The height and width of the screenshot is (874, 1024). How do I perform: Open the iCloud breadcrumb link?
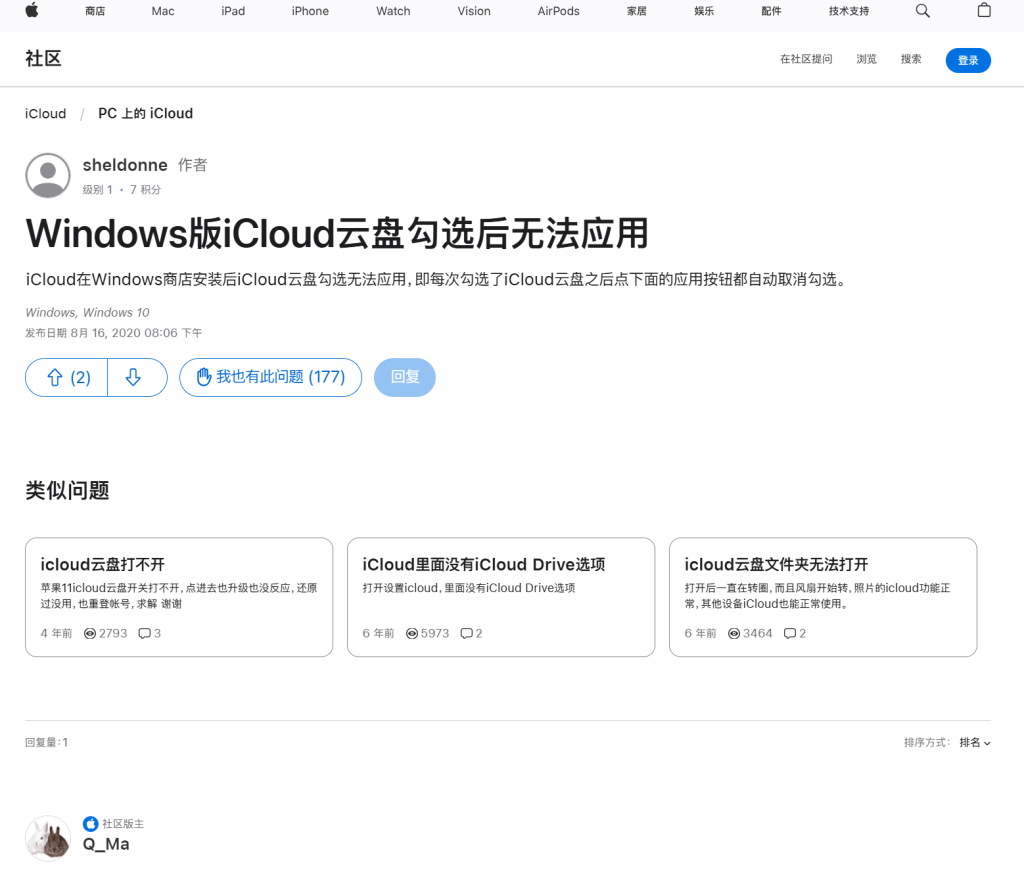coord(46,114)
